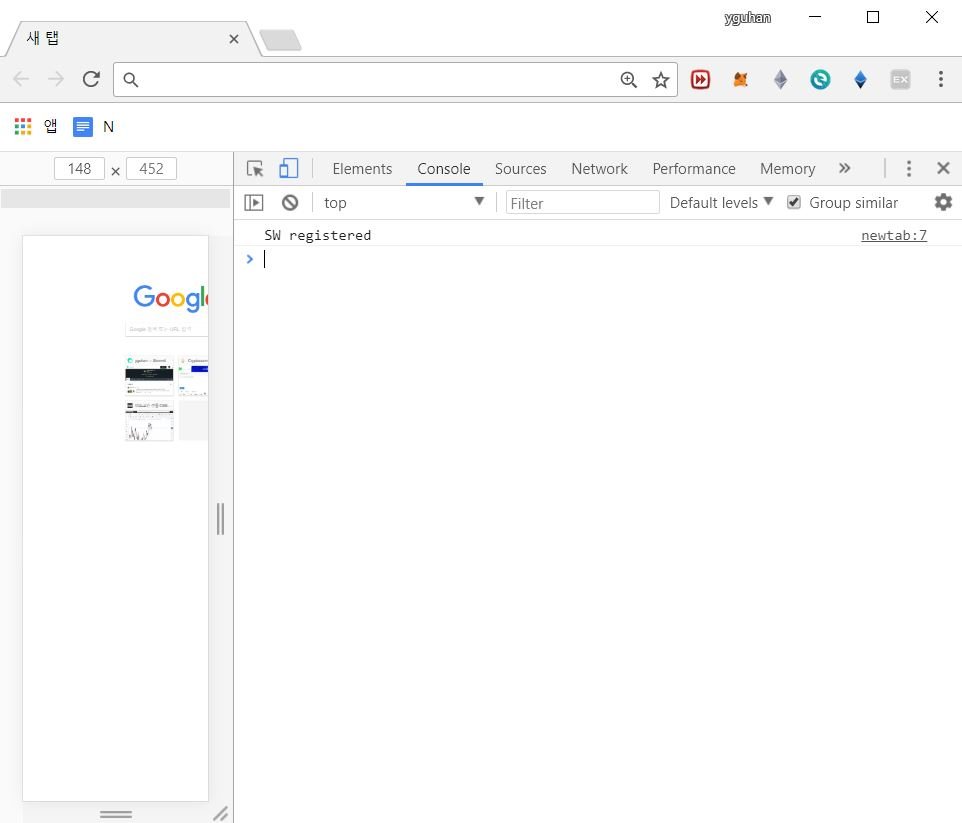
Task: Clear console with the ban icon
Action: pyautogui.click(x=290, y=203)
